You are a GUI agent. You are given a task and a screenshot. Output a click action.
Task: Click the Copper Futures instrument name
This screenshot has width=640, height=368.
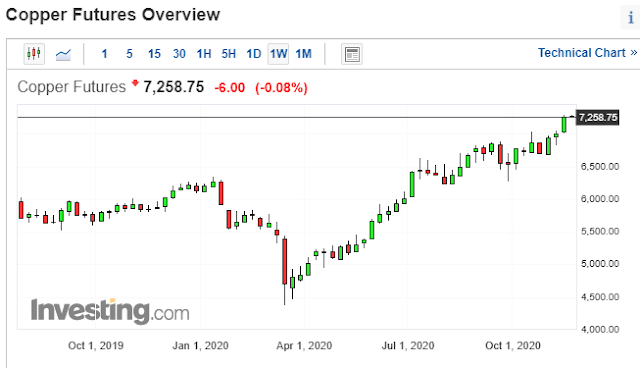tap(72, 87)
